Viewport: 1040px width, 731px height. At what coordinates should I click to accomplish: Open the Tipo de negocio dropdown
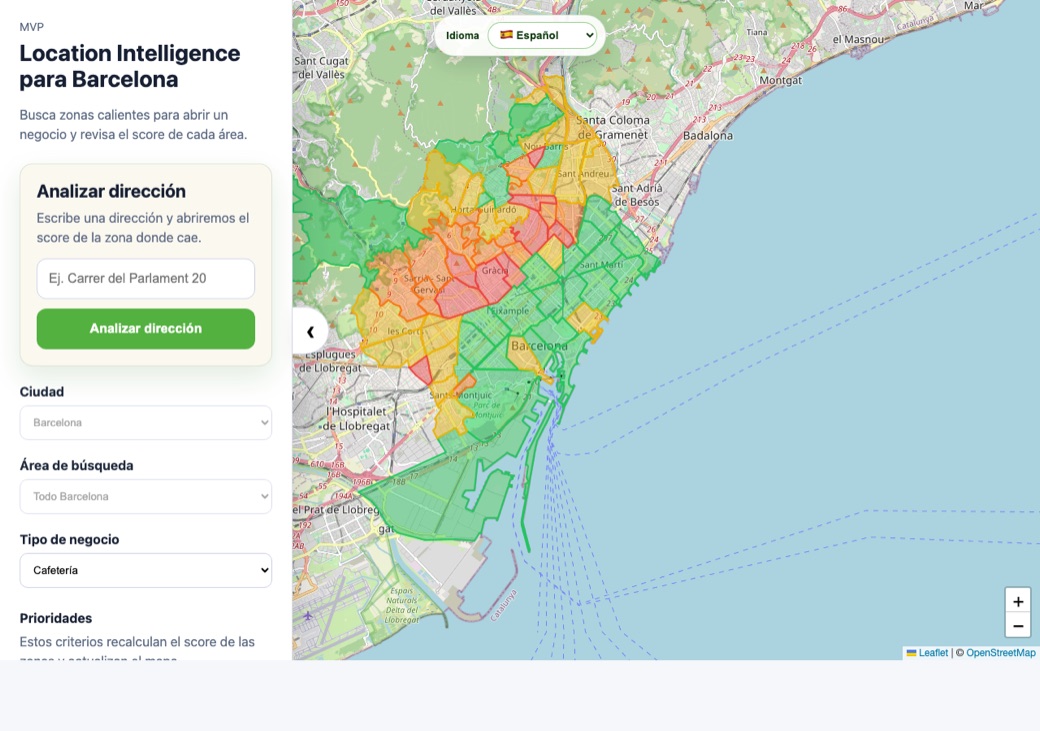[x=145, y=570]
